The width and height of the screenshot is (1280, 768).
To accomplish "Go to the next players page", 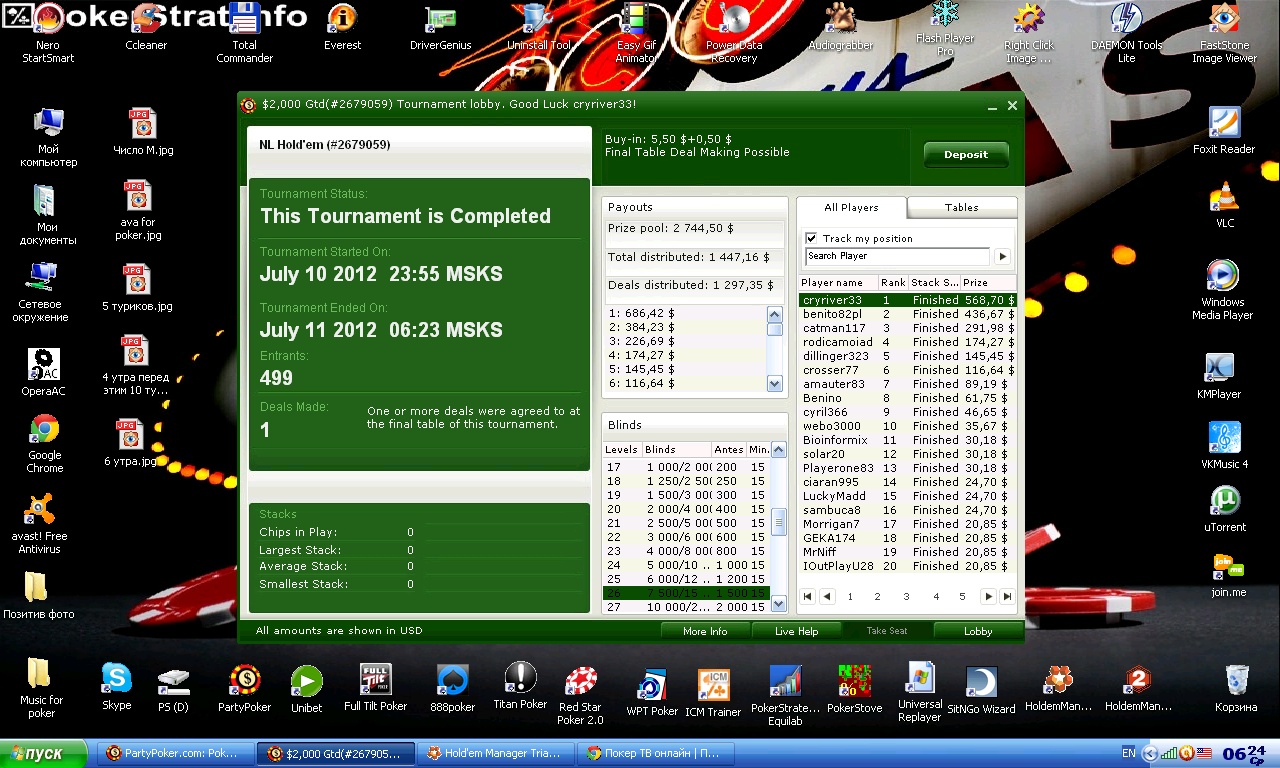I will (x=988, y=597).
